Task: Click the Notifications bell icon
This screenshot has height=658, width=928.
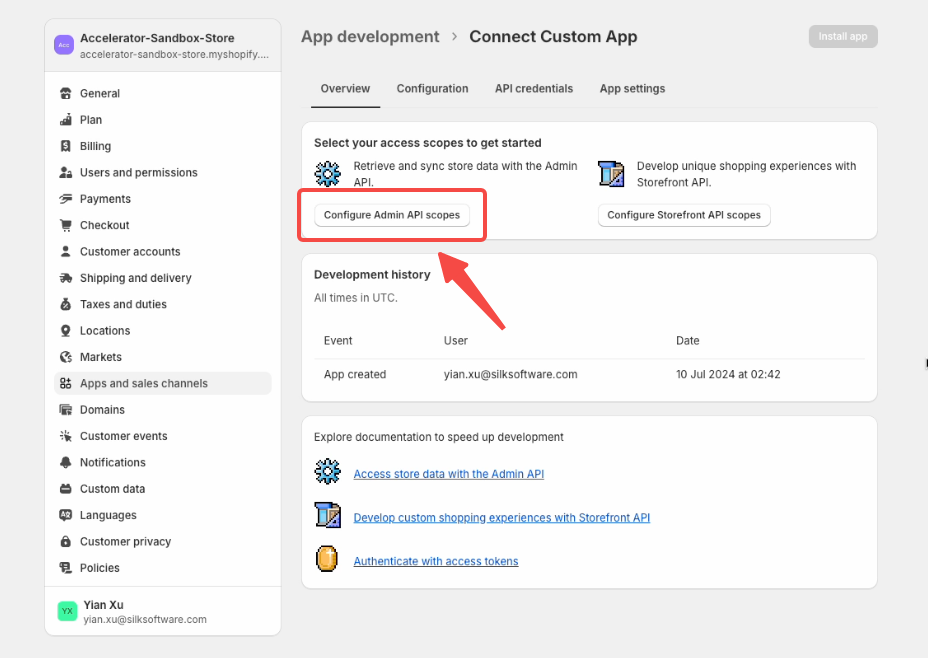Action: point(66,462)
